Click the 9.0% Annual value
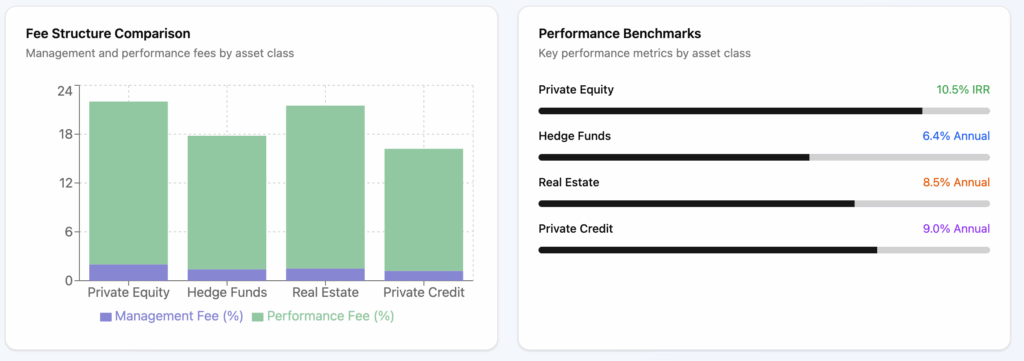The width and height of the screenshot is (1024, 361). pyautogui.click(x=956, y=229)
